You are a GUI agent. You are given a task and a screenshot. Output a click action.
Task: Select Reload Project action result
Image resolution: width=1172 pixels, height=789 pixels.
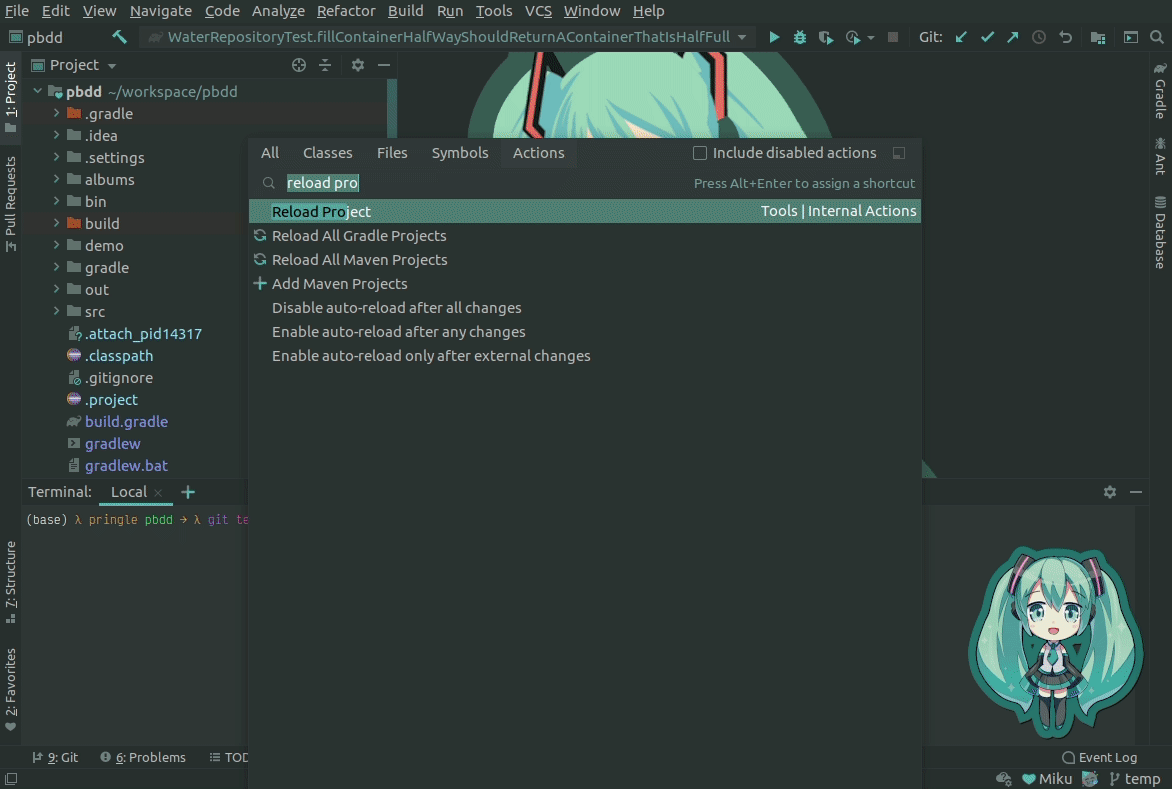pyautogui.click(x=585, y=211)
